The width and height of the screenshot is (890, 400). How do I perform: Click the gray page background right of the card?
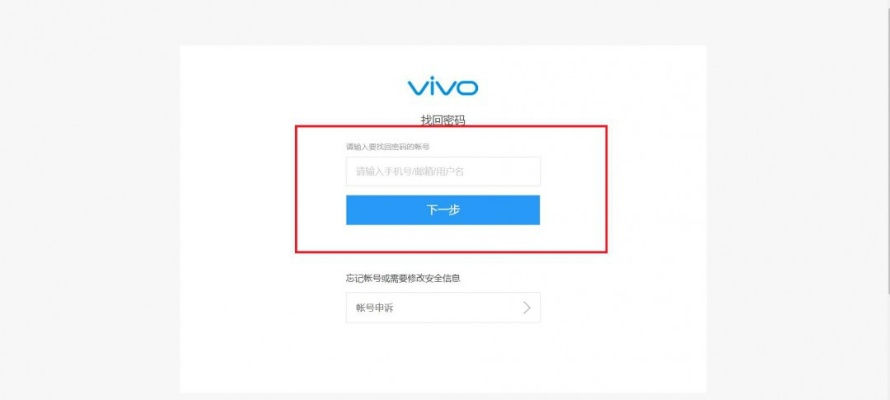coord(797,216)
